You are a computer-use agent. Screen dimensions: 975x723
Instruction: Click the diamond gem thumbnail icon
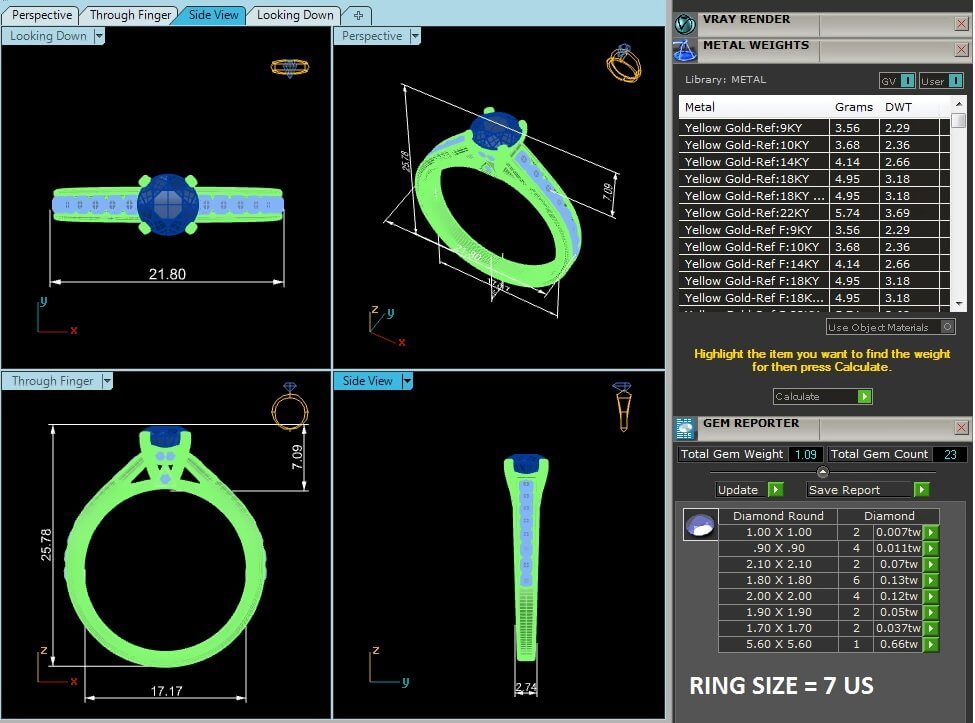[700, 525]
